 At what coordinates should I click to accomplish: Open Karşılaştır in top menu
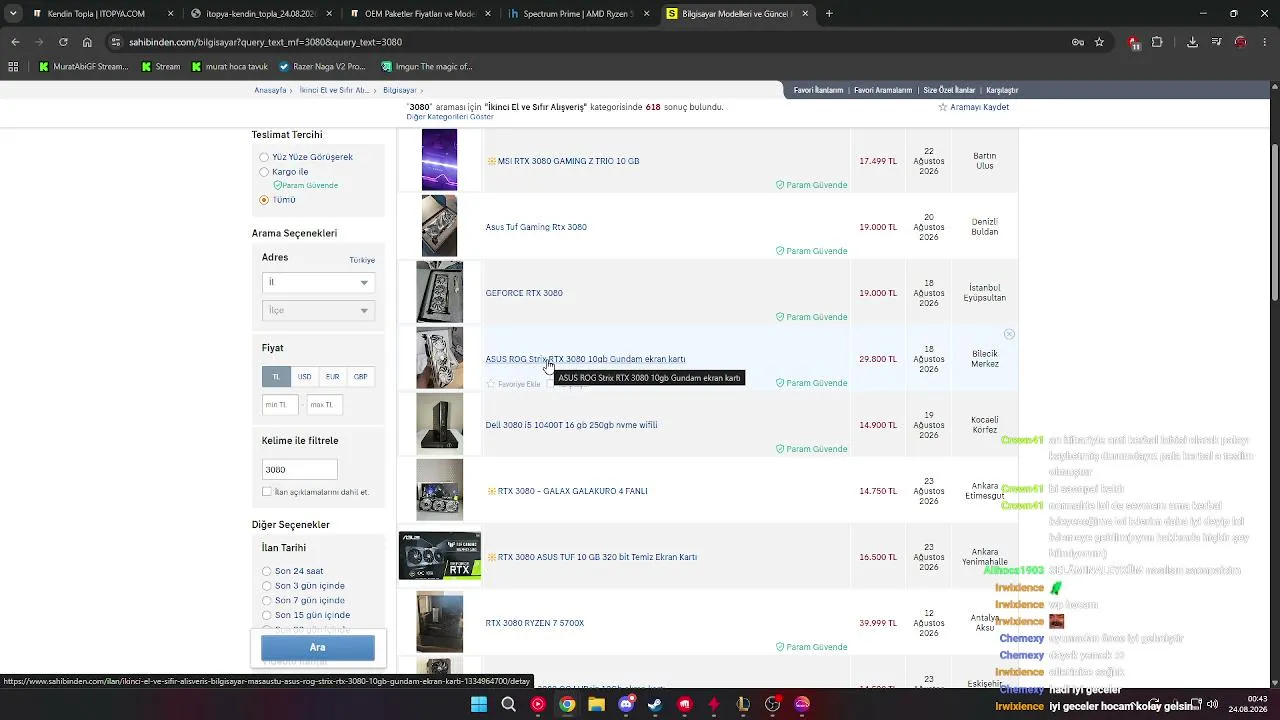(x=1002, y=90)
